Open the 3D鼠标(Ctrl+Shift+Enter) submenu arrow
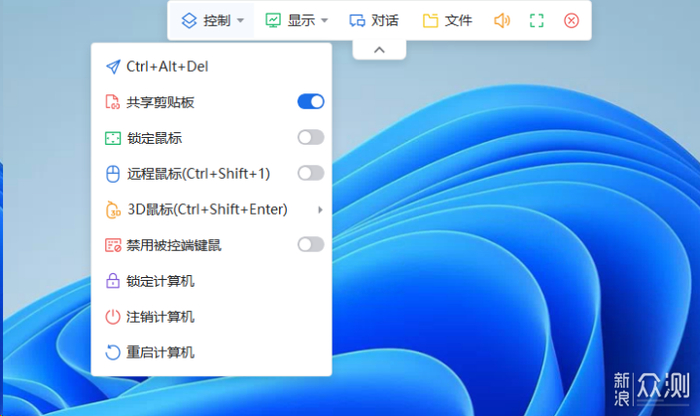 tap(320, 209)
